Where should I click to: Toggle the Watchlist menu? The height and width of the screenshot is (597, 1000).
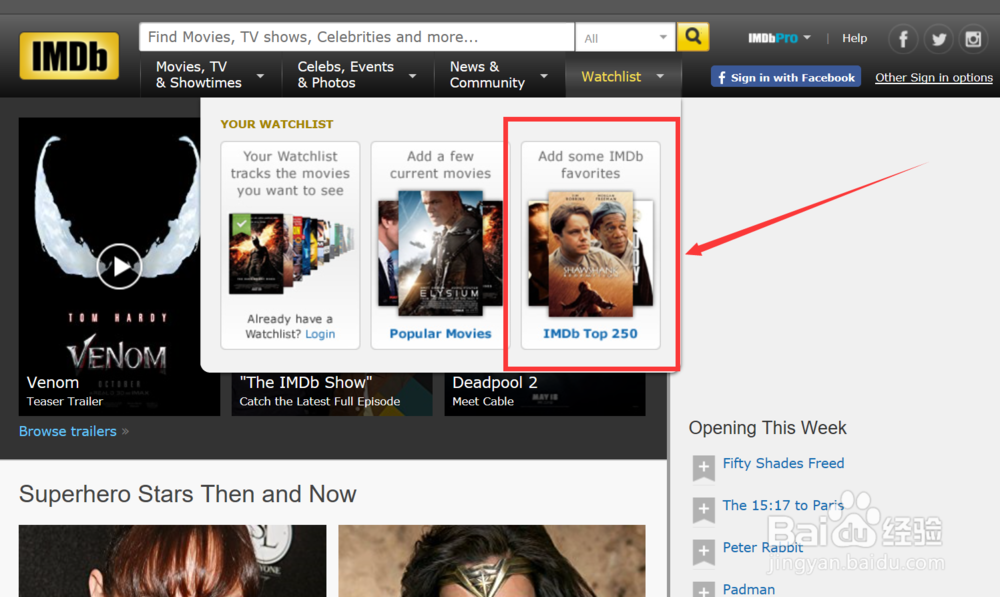click(x=622, y=77)
